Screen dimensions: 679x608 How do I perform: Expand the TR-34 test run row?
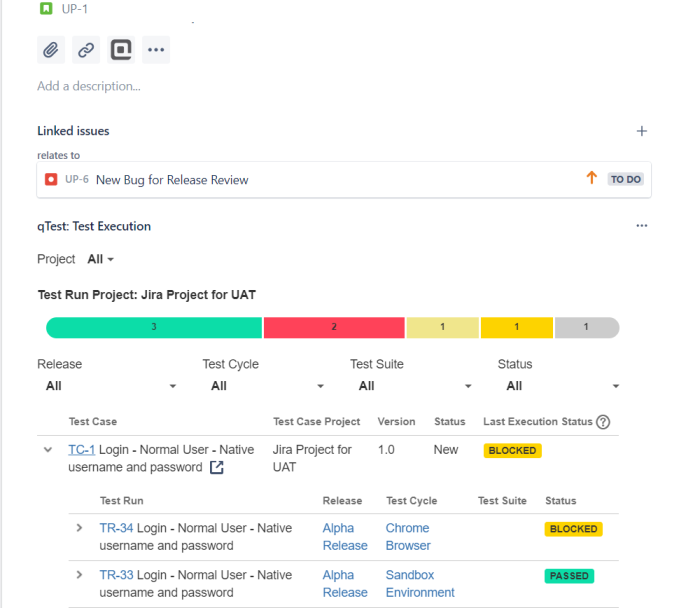tap(80, 528)
